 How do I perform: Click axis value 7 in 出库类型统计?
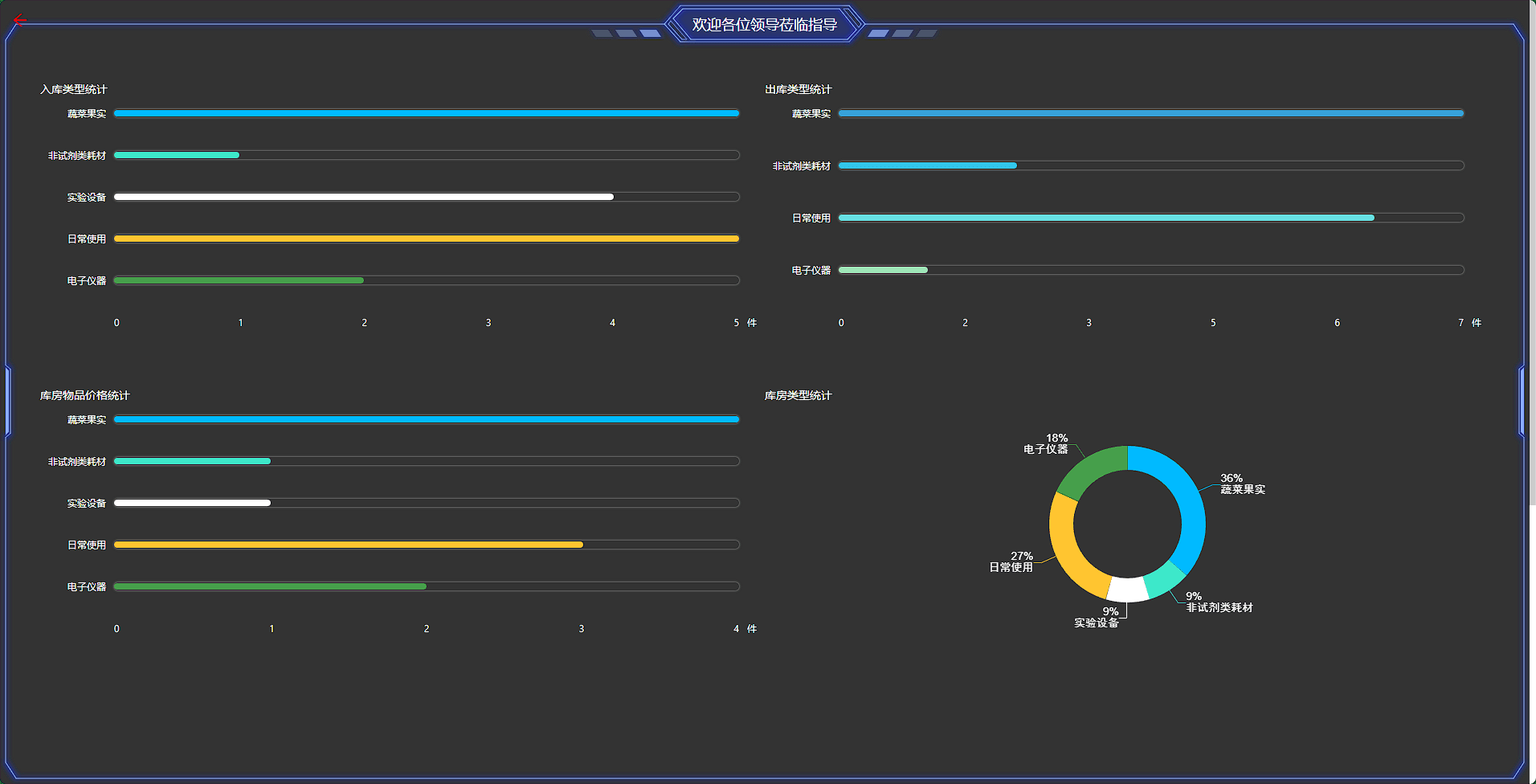pos(1461,322)
